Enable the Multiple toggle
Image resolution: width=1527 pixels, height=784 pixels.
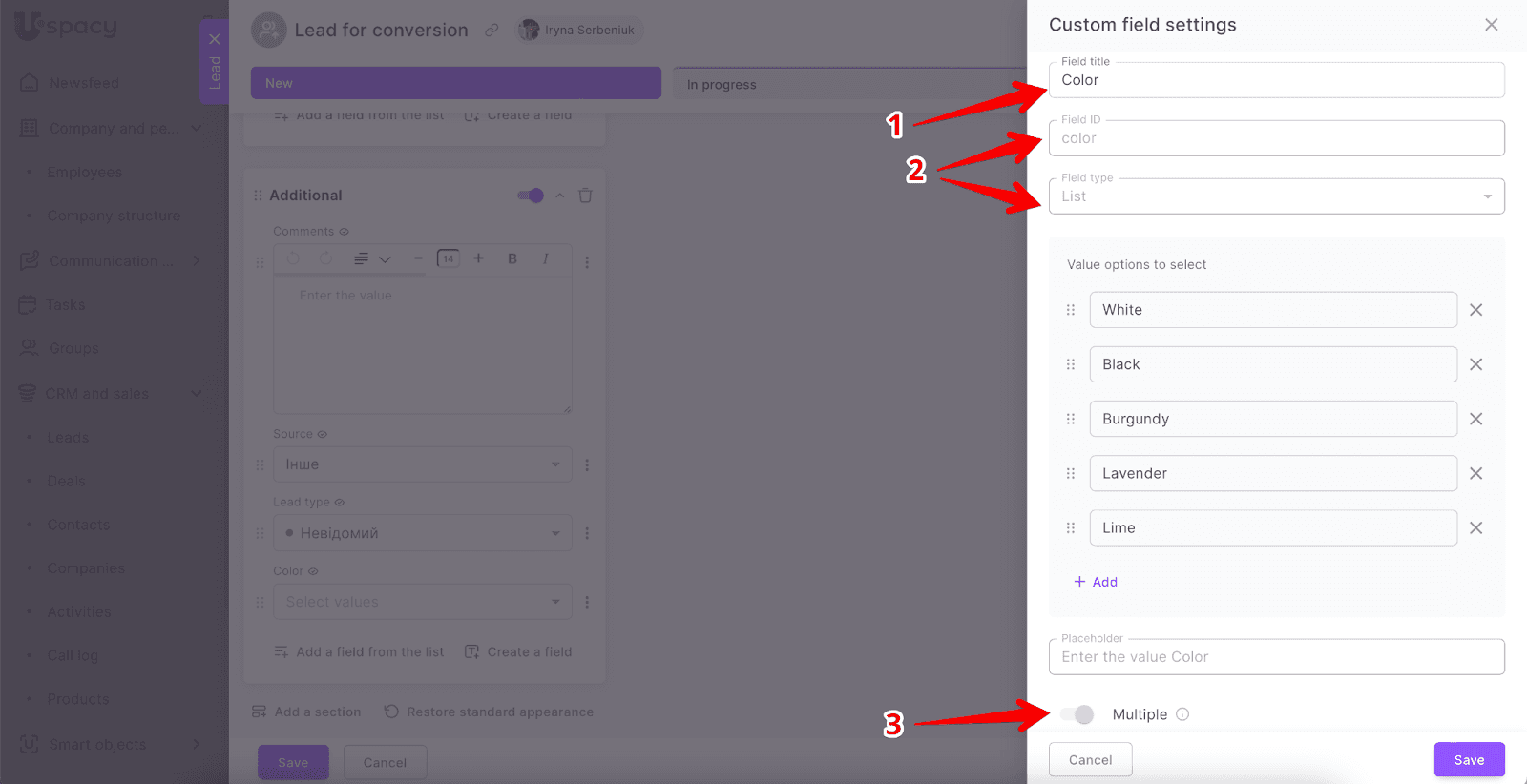tap(1077, 714)
